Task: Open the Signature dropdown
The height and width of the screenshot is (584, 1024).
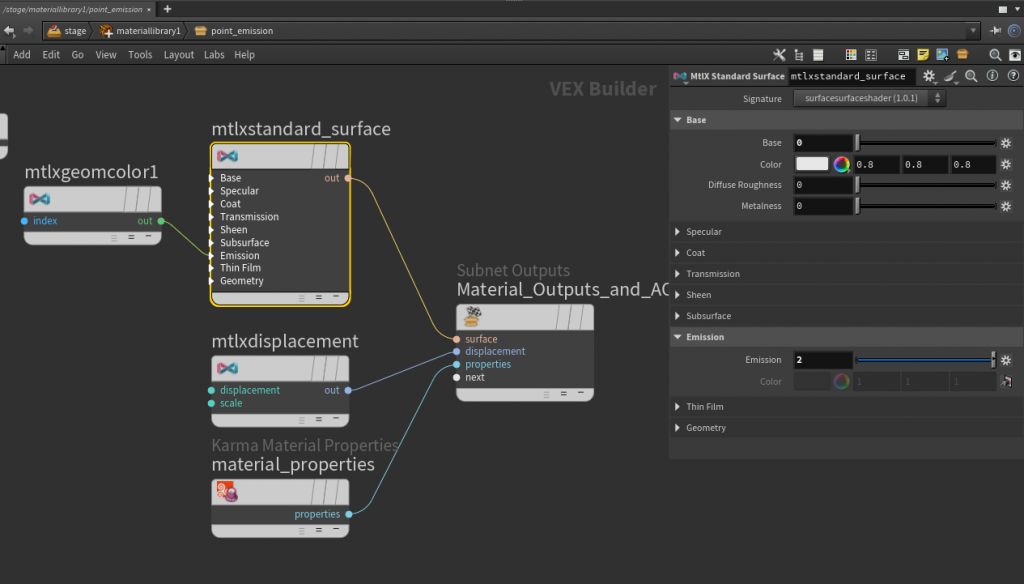Action: (868, 99)
